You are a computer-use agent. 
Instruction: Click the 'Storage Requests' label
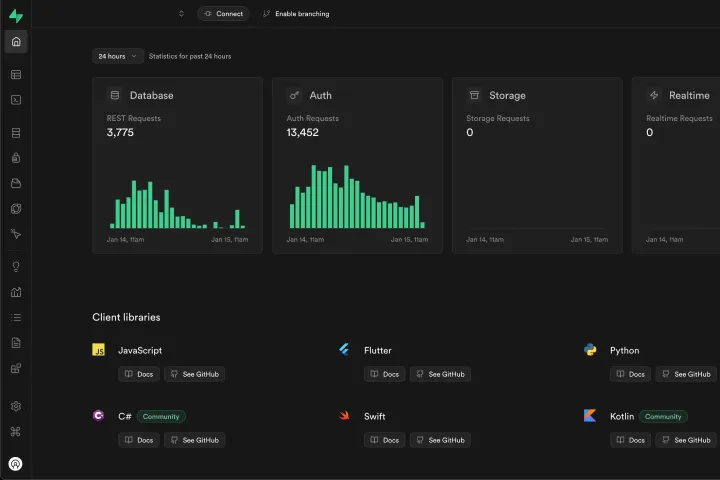pos(498,119)
